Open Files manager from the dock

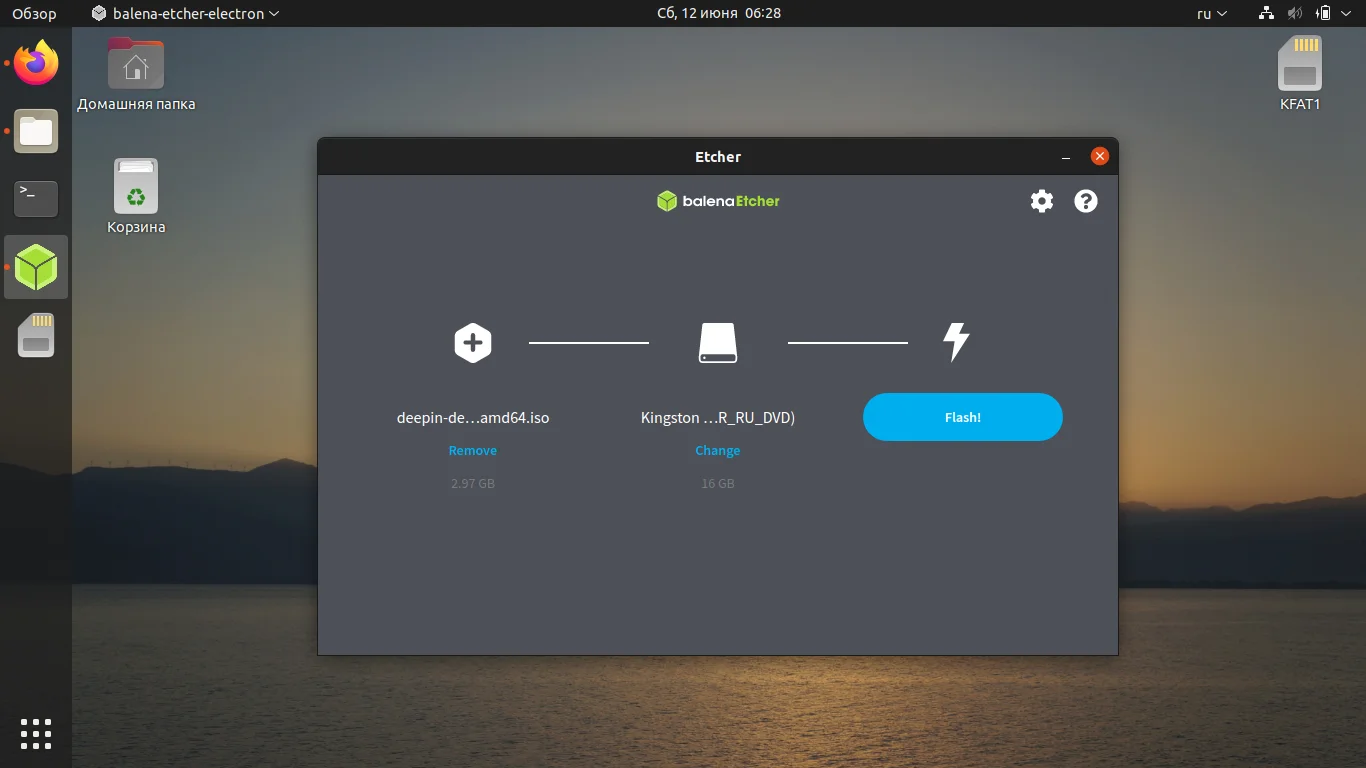click(36, 131)
